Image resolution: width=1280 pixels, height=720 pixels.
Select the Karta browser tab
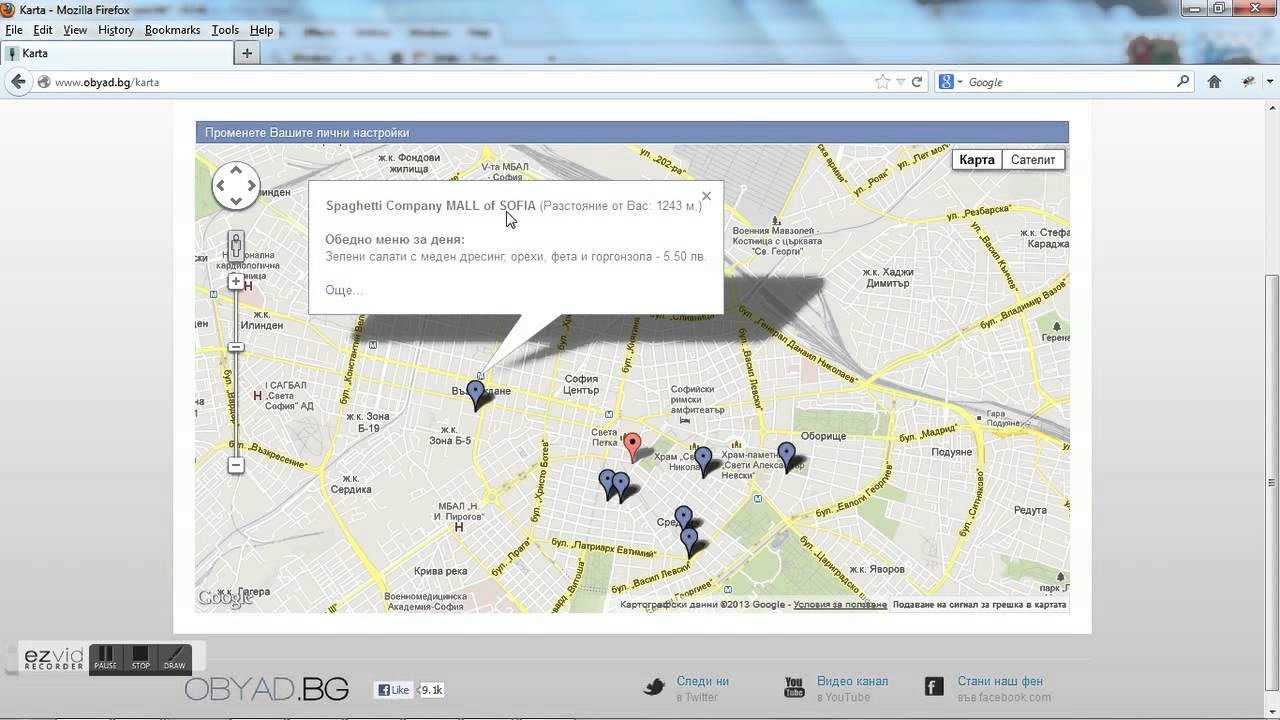coord(116,53)
